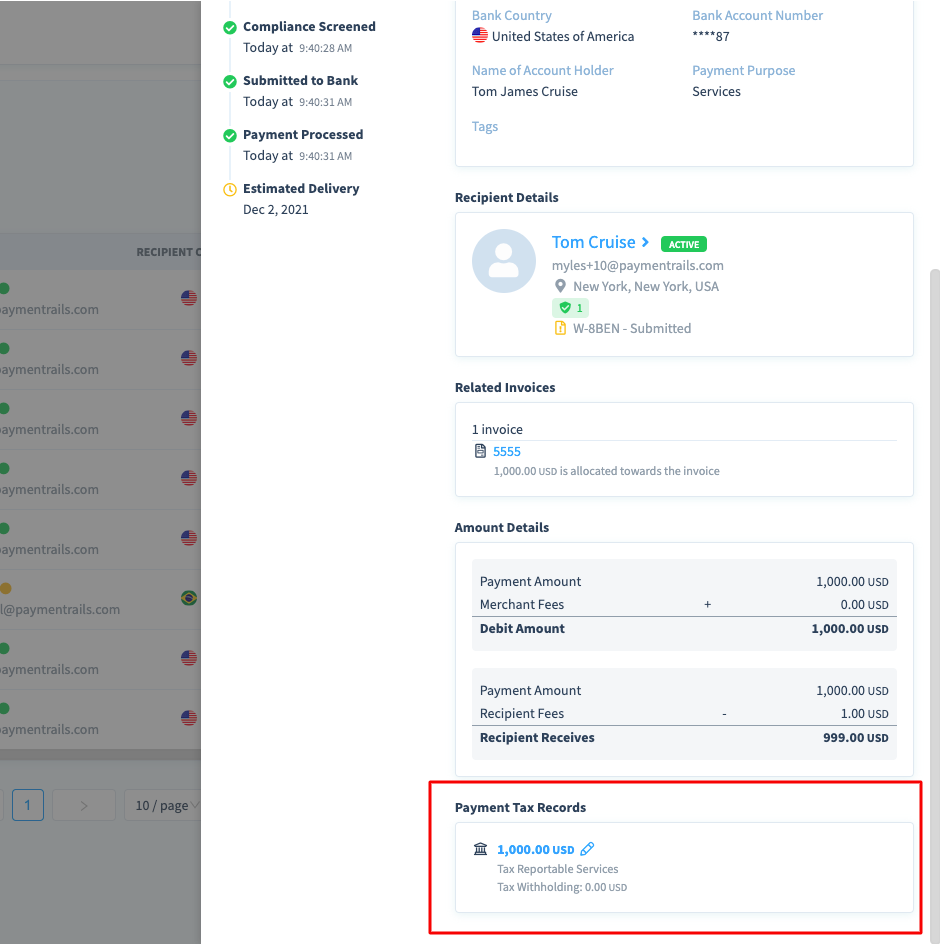The width and height of the screenshot is (940, 944).
Task: Open the Tom Cruise recipient link
Action: tap(593, 242)
